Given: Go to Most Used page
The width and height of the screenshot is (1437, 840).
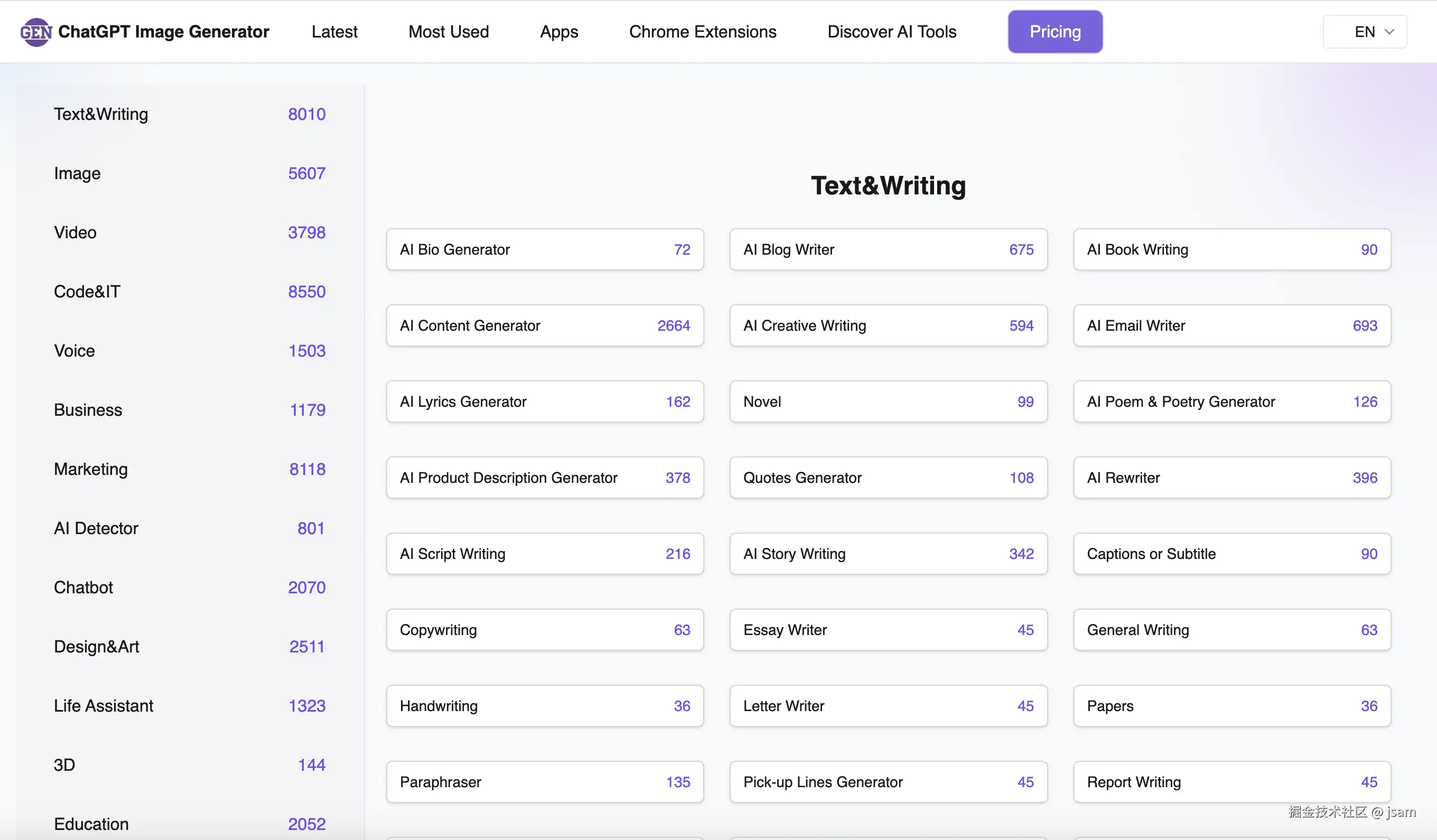Looking at the screenshot, I should click(x=448, y=32).
